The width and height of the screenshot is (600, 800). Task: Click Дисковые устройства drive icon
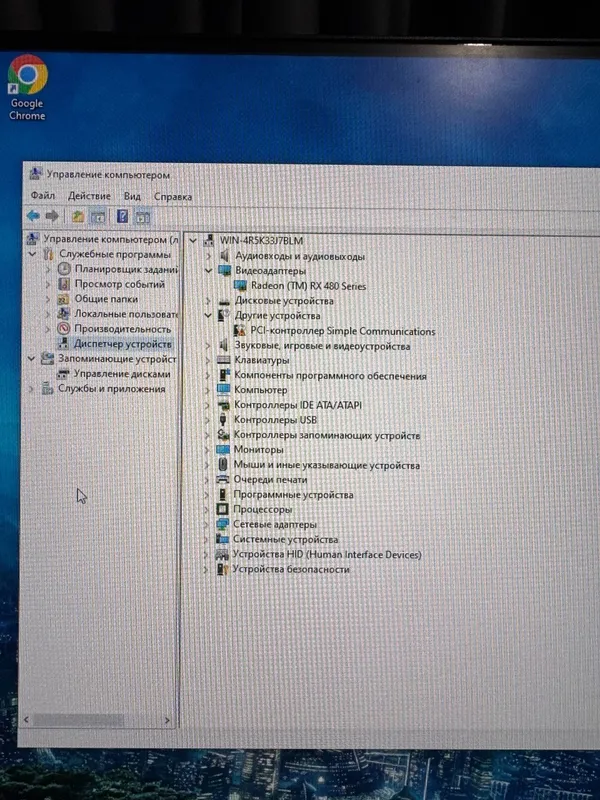pos(224,301)
